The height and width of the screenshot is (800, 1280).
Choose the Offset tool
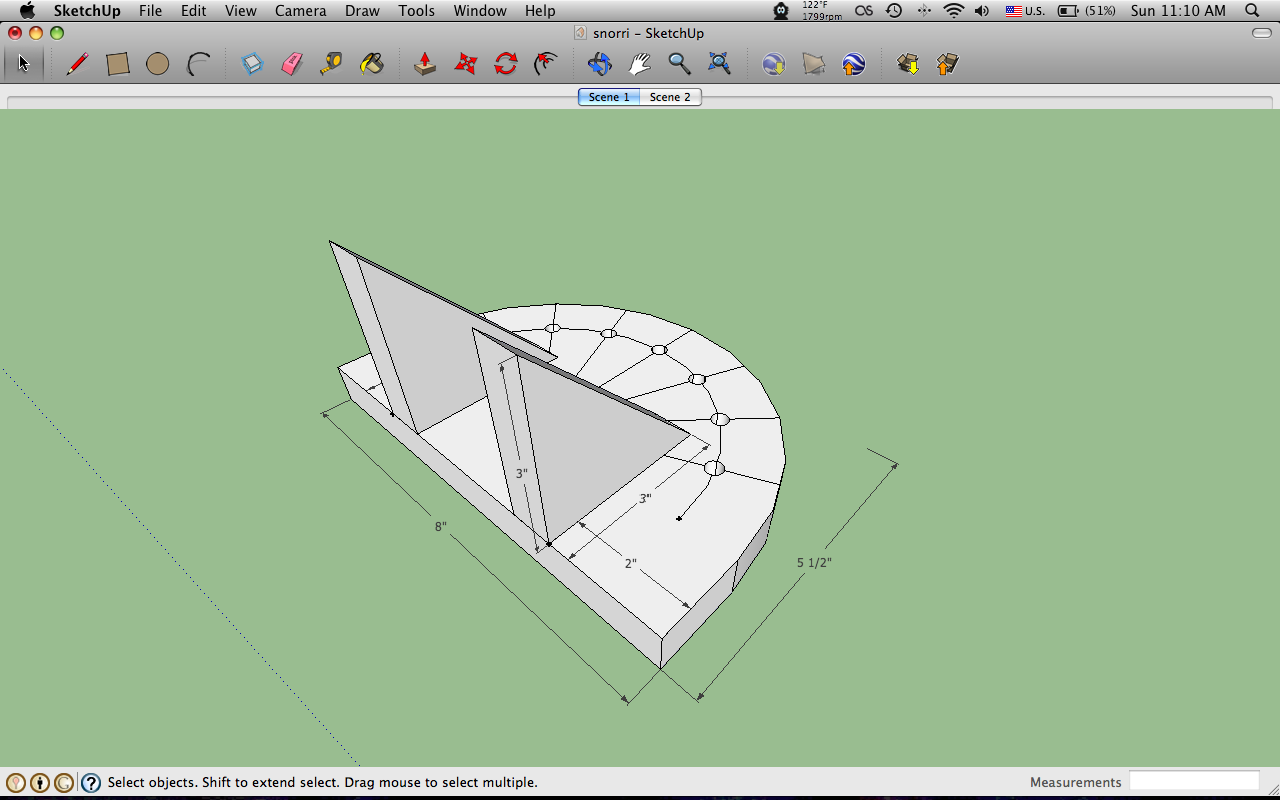(x=546, y=64)
